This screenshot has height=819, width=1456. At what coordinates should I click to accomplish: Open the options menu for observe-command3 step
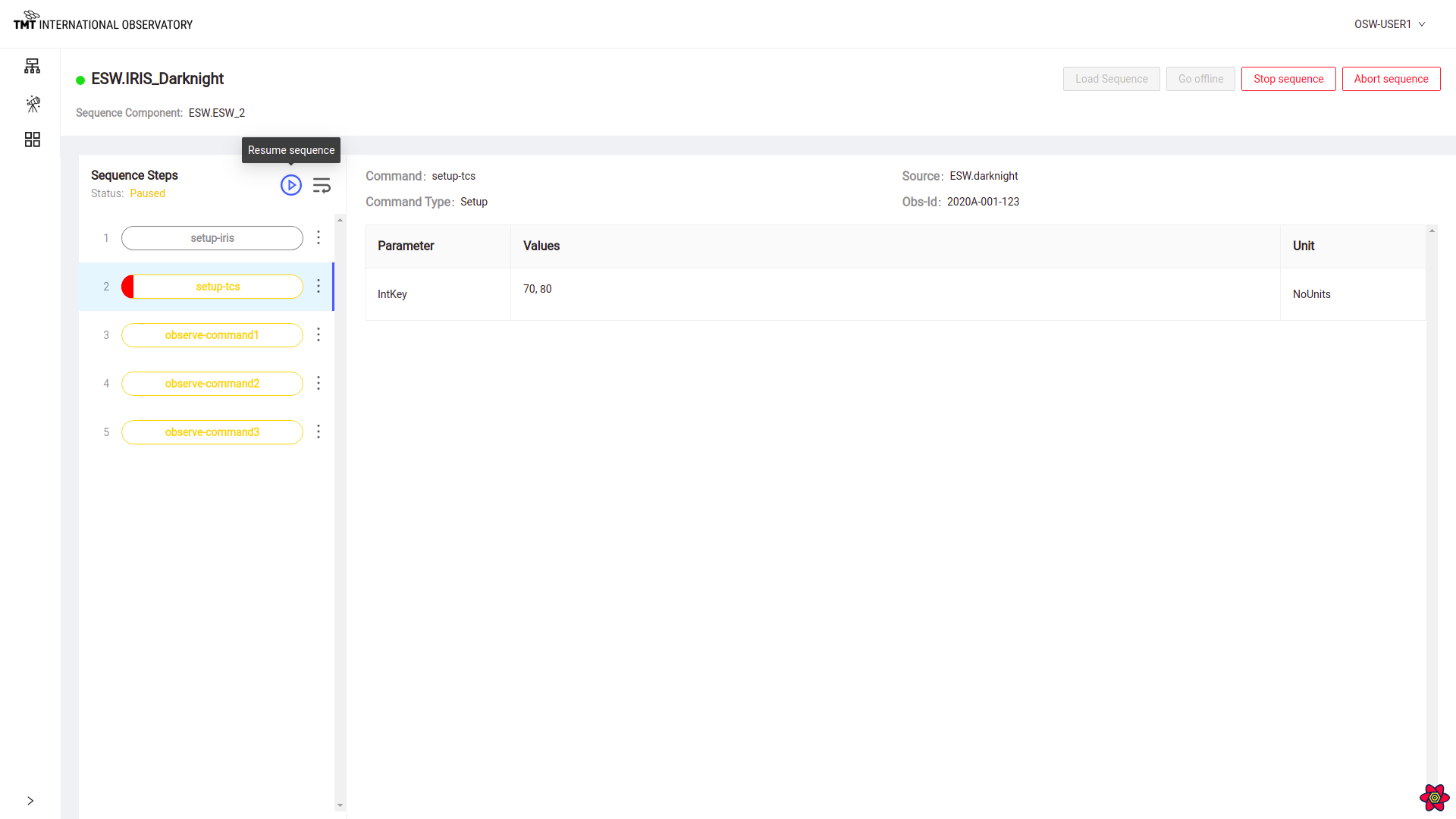[318, 431]
